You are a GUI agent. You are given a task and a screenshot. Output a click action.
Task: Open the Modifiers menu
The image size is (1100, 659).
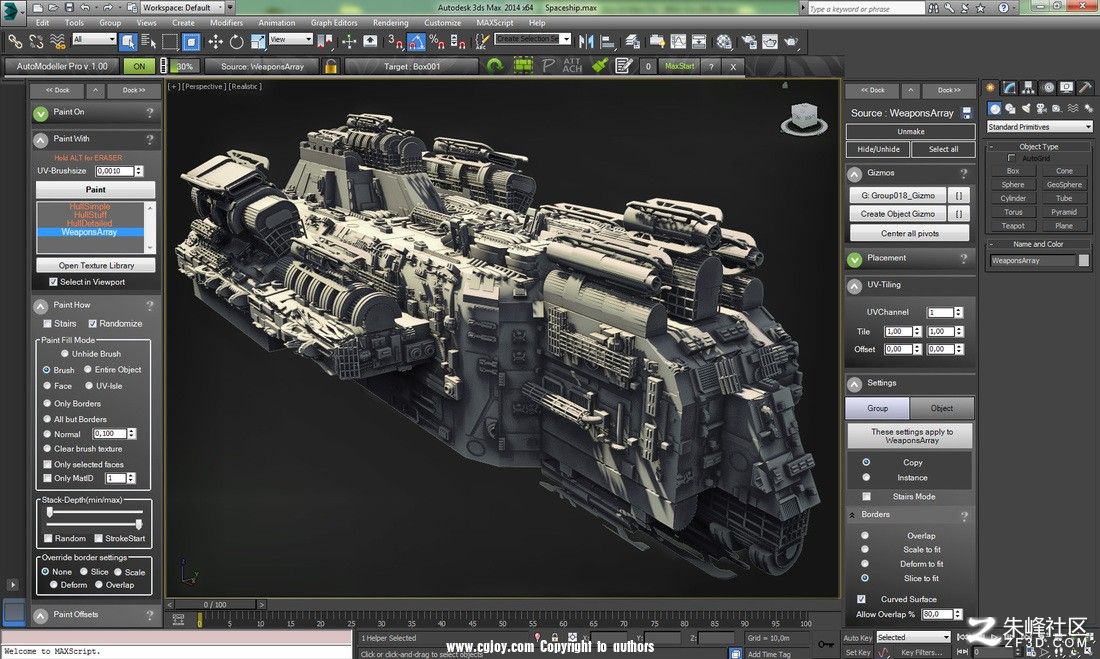226,22
